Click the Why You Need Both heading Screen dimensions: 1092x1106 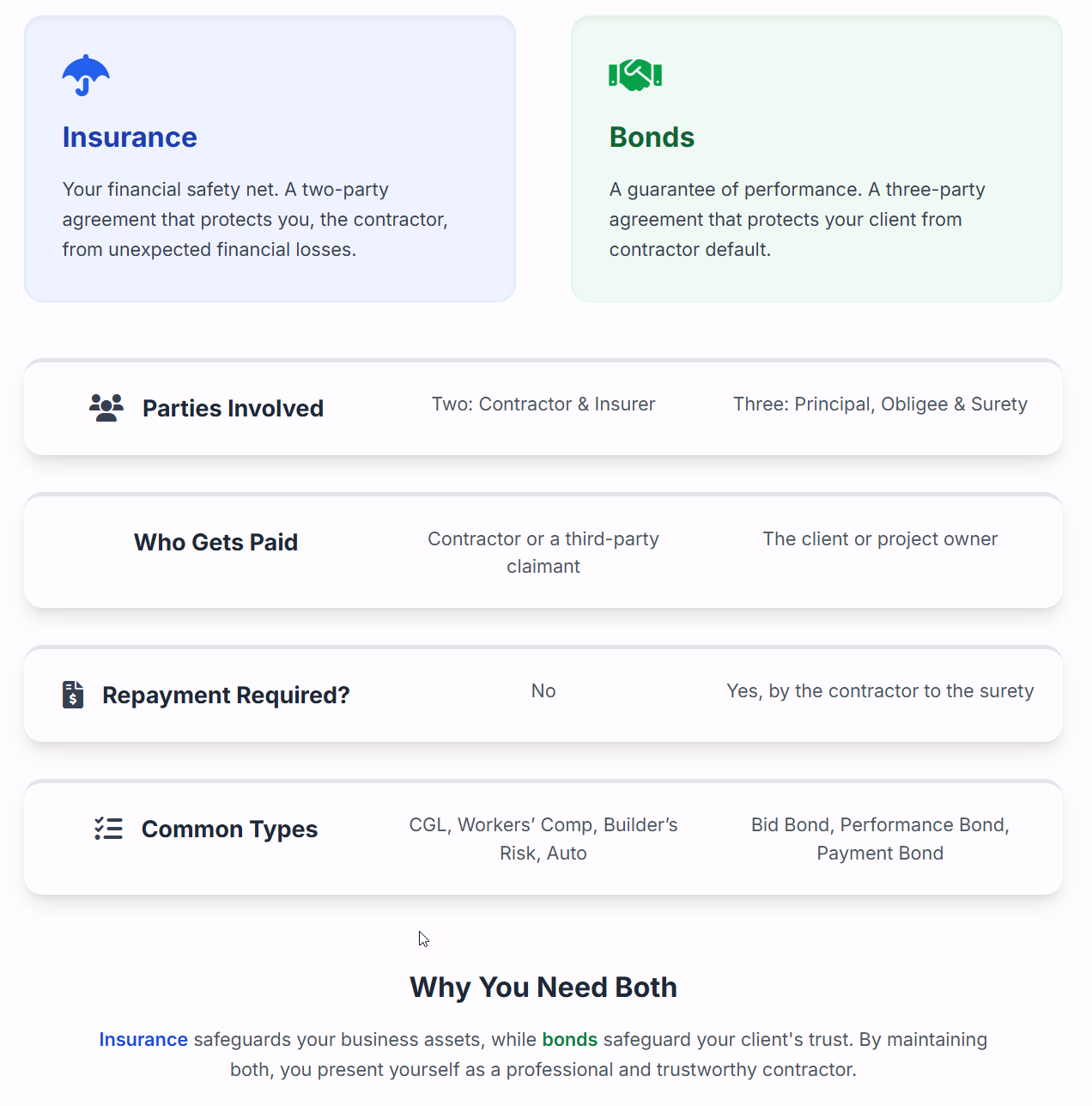tap(543, 987)
